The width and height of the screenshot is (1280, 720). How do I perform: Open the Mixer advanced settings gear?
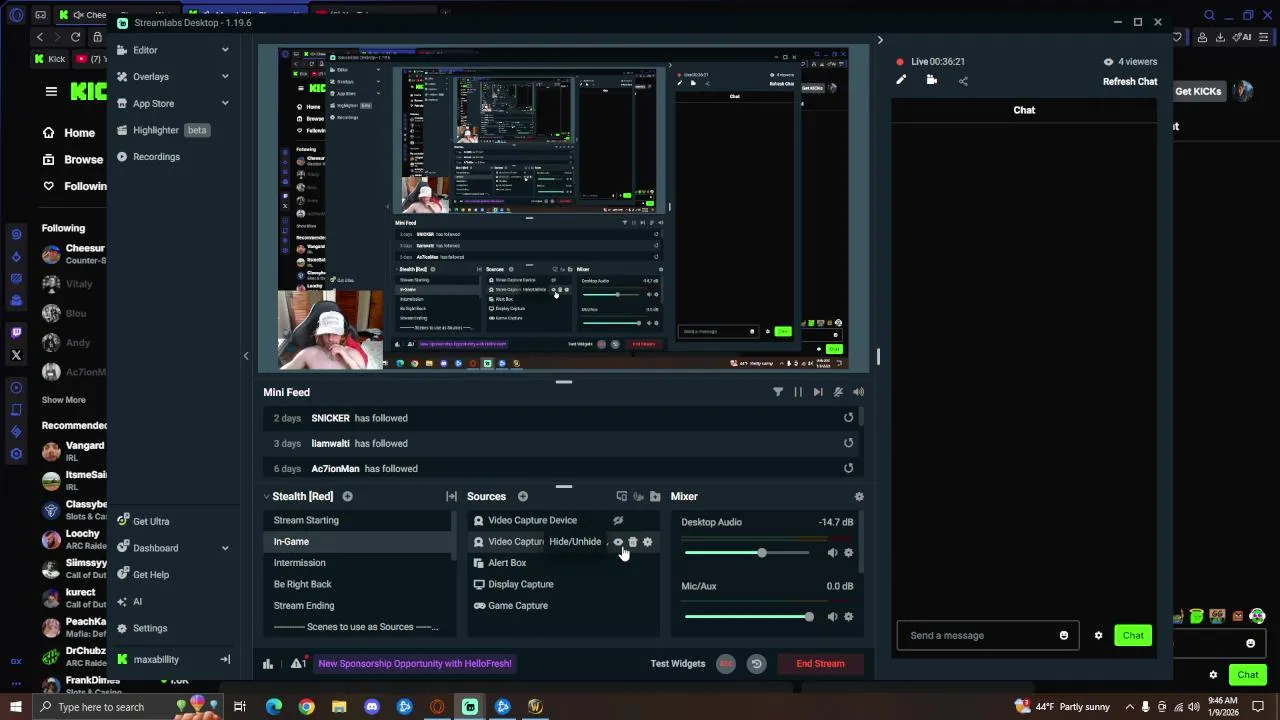[859, 496]
